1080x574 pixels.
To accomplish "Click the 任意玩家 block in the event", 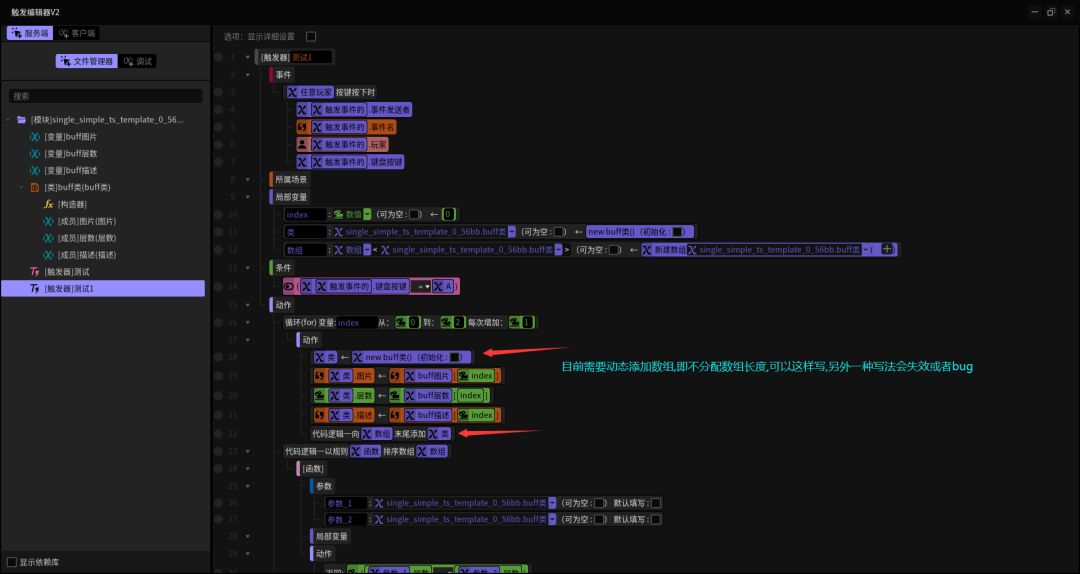I will 310,92.
